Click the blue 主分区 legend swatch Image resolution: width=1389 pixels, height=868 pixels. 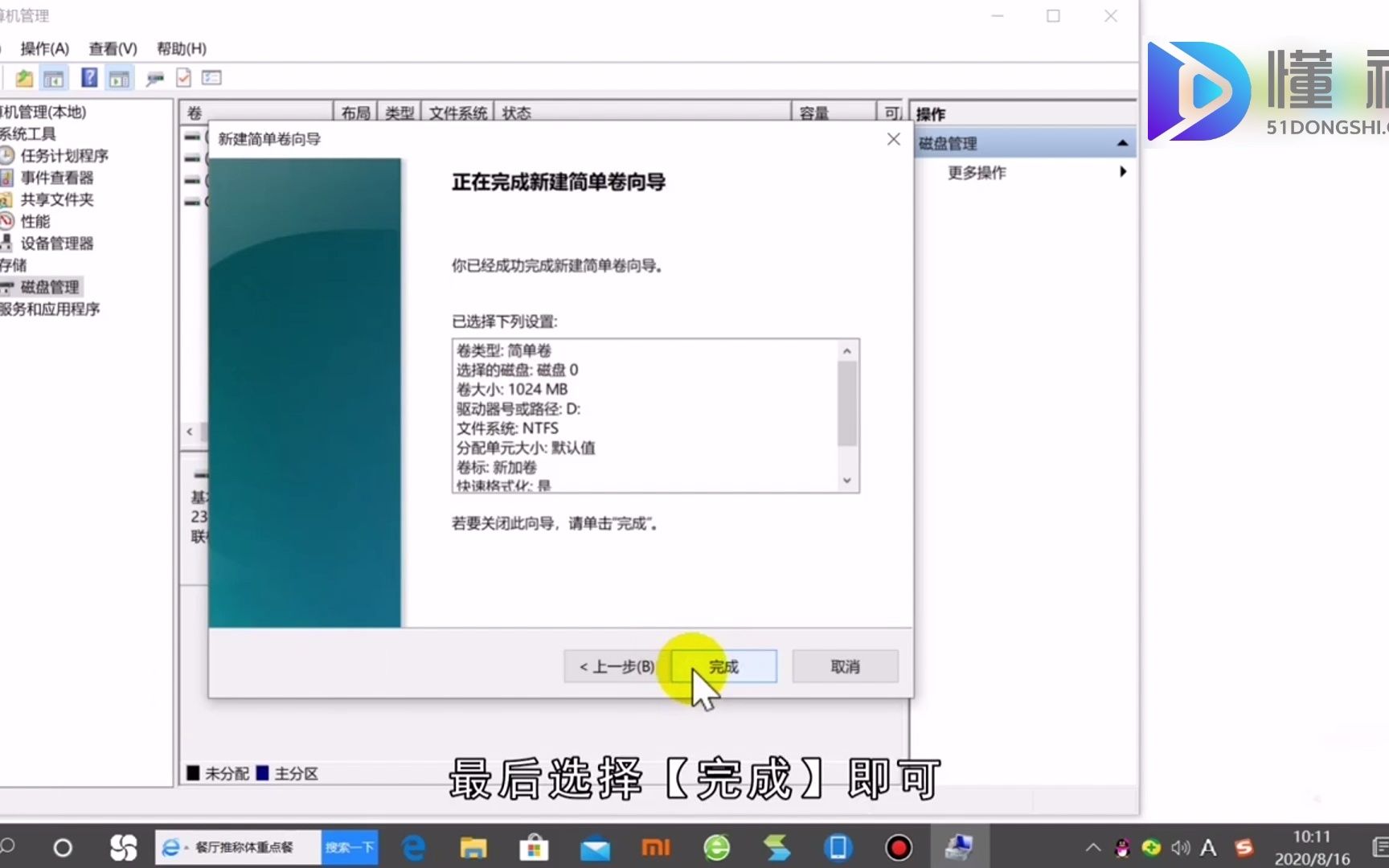262,773
